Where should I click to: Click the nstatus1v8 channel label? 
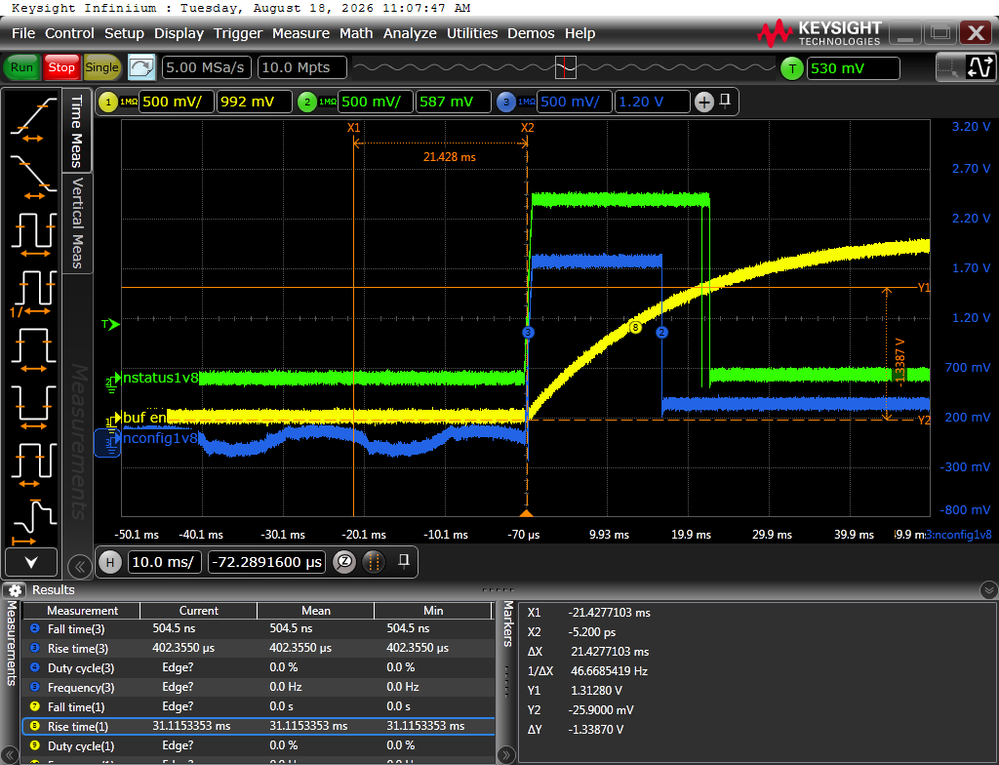(161, 378)
